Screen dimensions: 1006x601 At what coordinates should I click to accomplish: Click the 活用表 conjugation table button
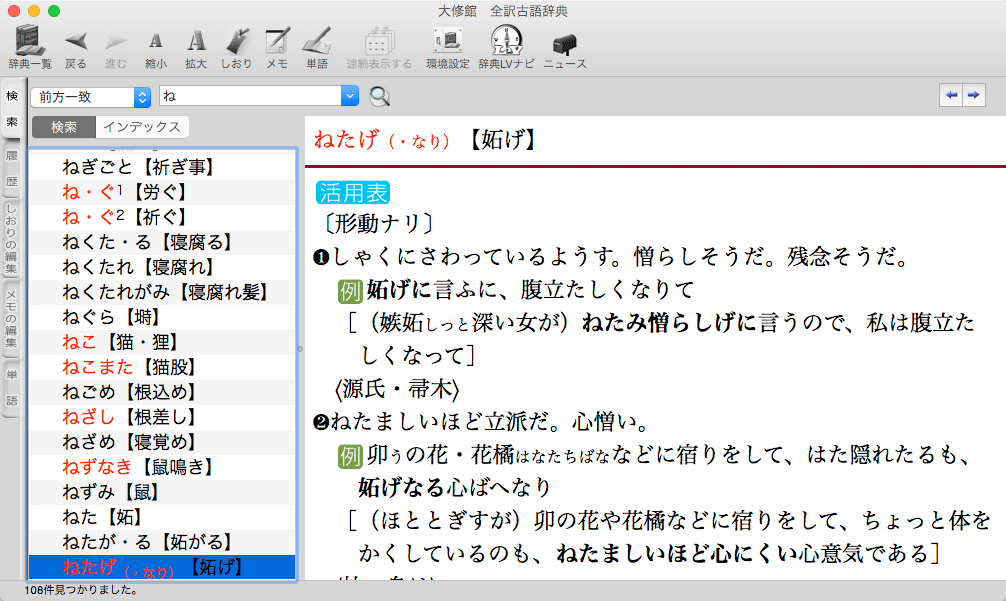click(x=352, y=192)
